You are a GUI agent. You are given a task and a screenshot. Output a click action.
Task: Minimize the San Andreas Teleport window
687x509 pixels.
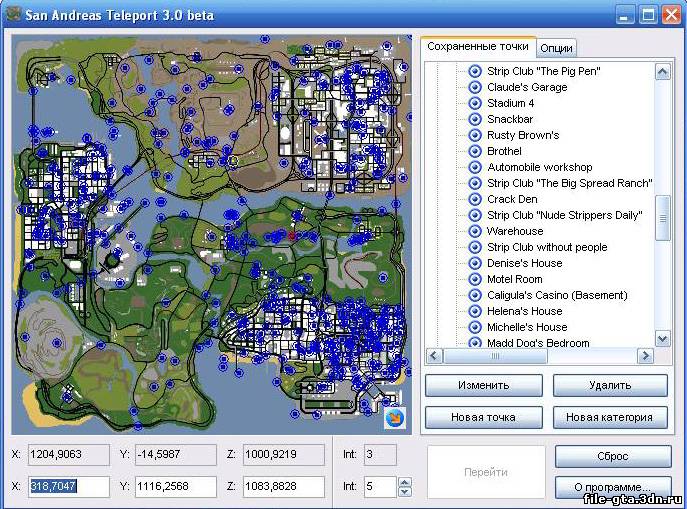click(625, 15)
